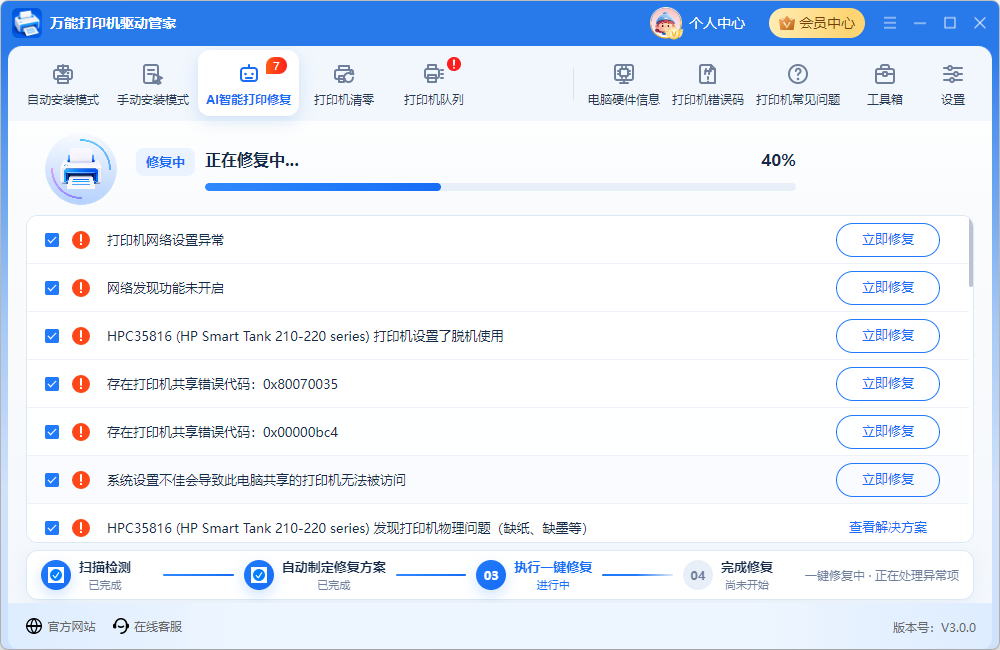The image size is (1000, 650).
Task: Uncheck 打印机设置了脱机使用 checkbox
Action: click(52, 336)
